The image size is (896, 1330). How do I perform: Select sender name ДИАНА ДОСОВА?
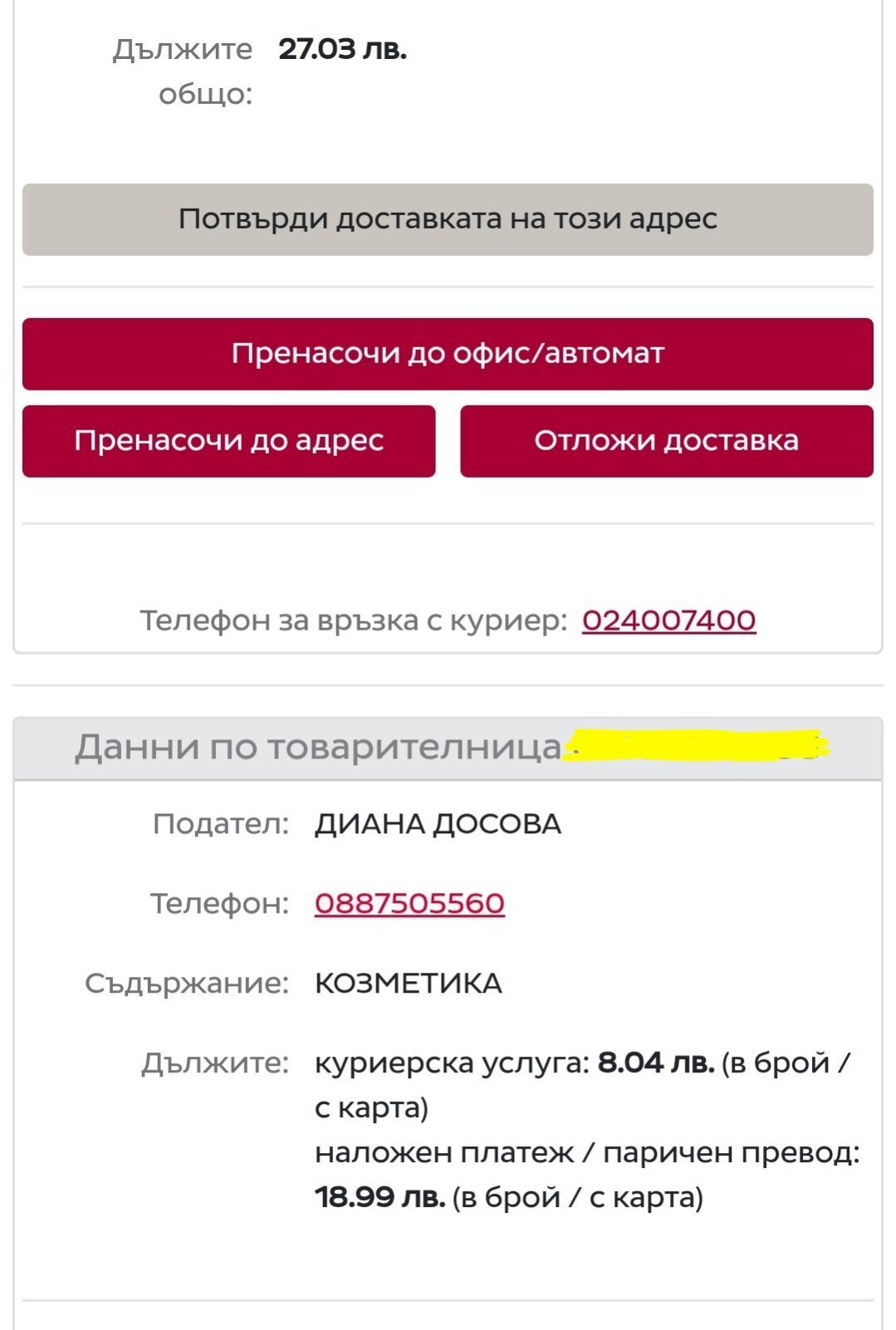click(x=438, y=824)
